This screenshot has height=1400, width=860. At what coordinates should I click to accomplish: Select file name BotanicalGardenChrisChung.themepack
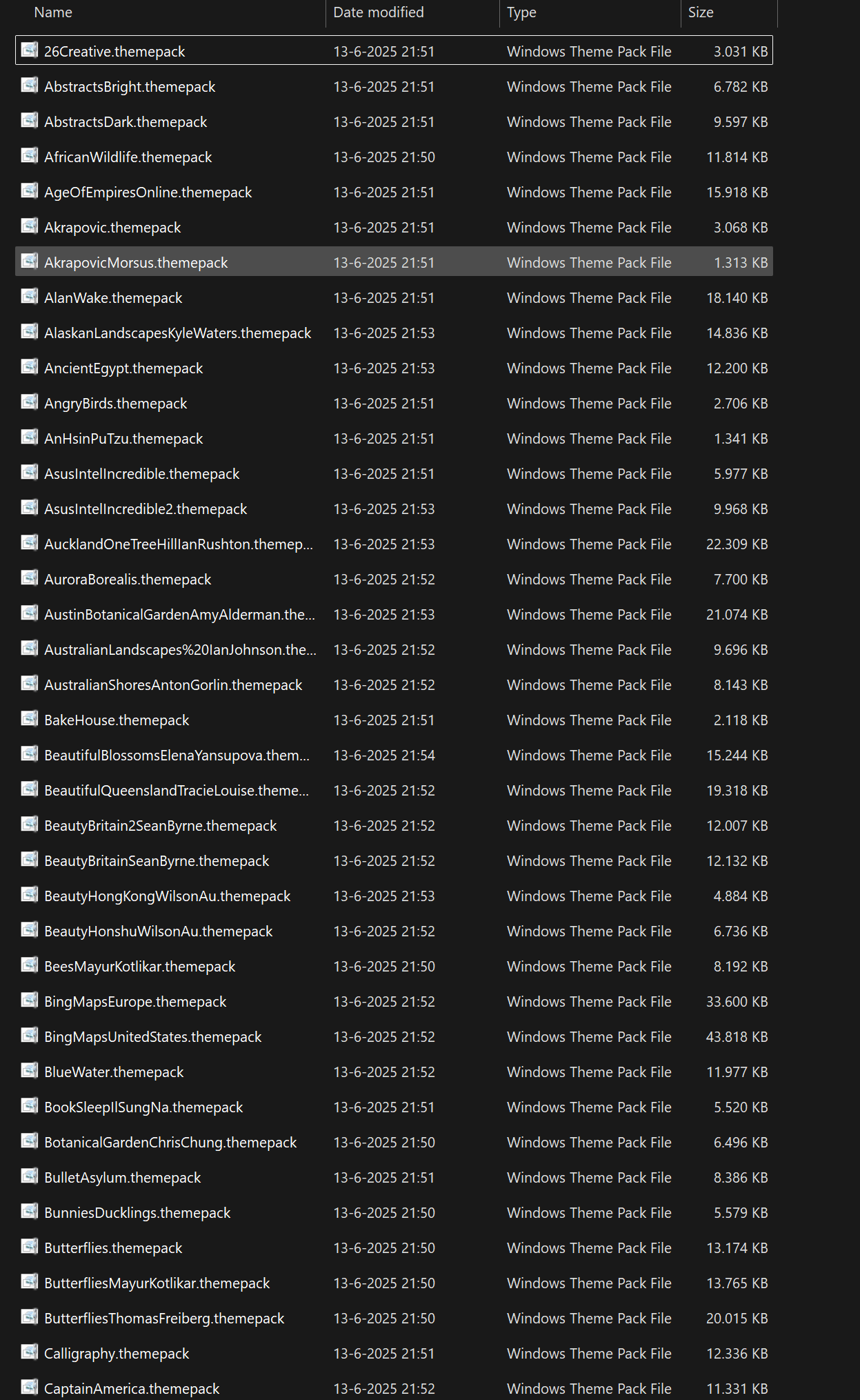point(170,1143)
